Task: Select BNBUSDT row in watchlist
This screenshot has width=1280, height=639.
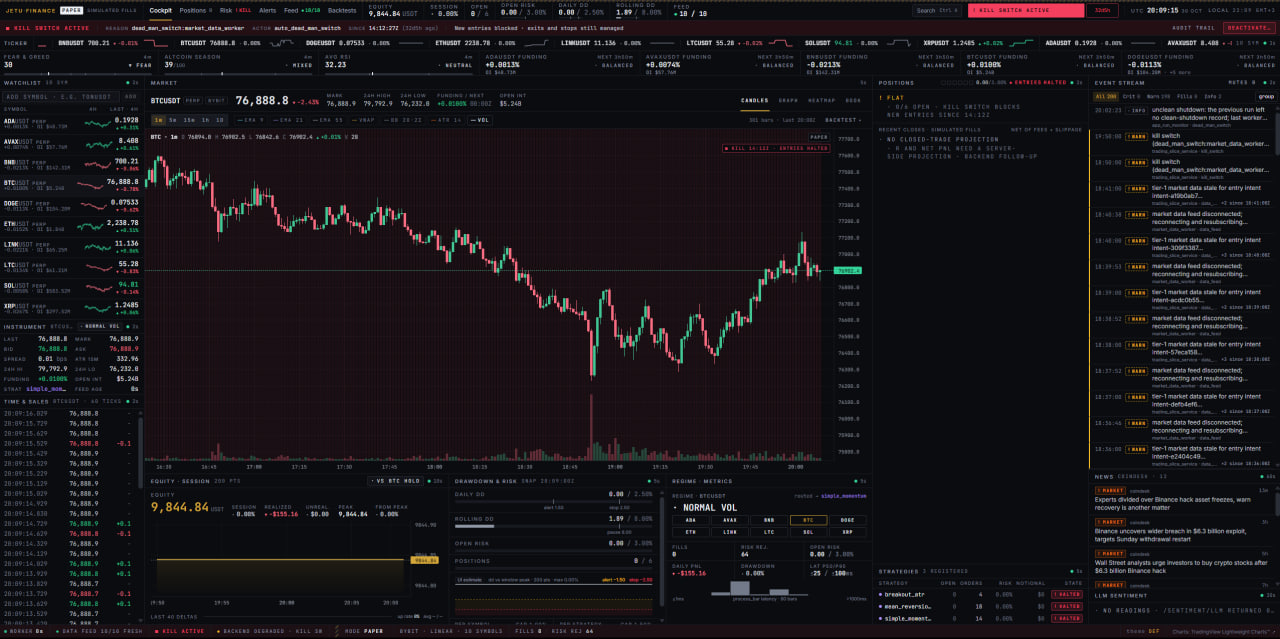Action: (70, 164)
